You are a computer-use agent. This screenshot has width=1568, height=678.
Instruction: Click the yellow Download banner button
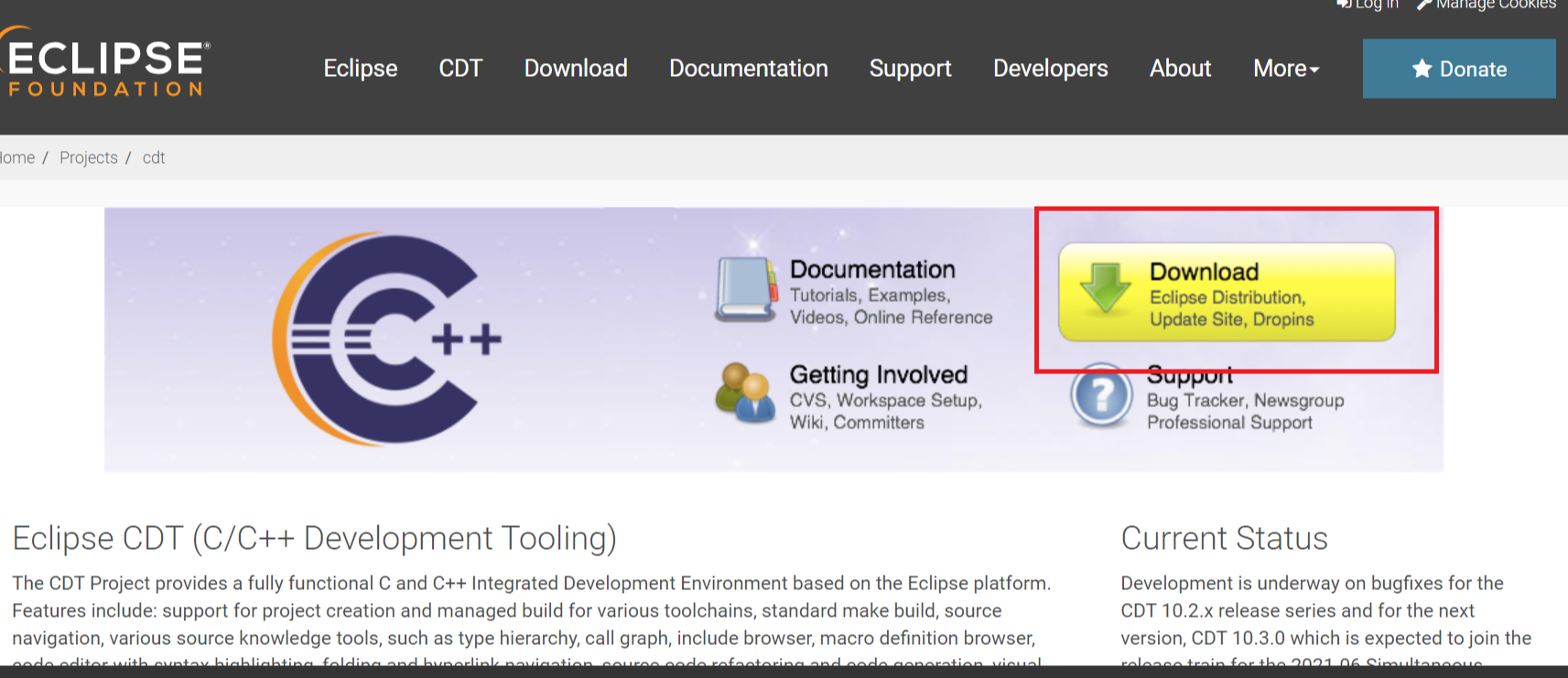[1227, 292]
